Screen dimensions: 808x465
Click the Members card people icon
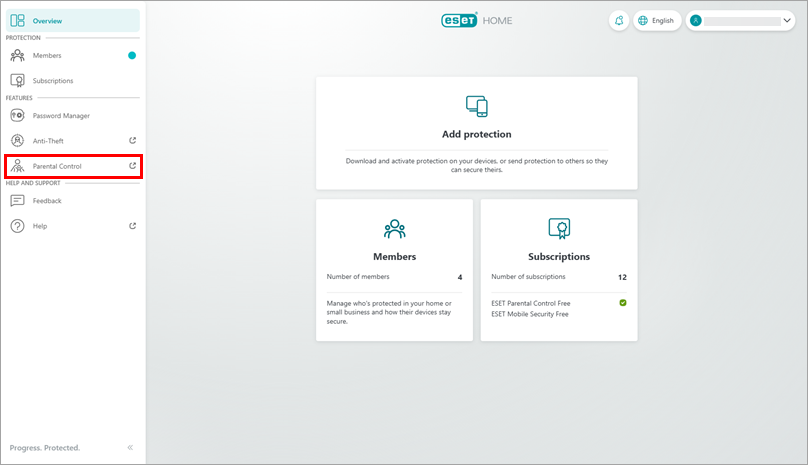click(394, 228)
